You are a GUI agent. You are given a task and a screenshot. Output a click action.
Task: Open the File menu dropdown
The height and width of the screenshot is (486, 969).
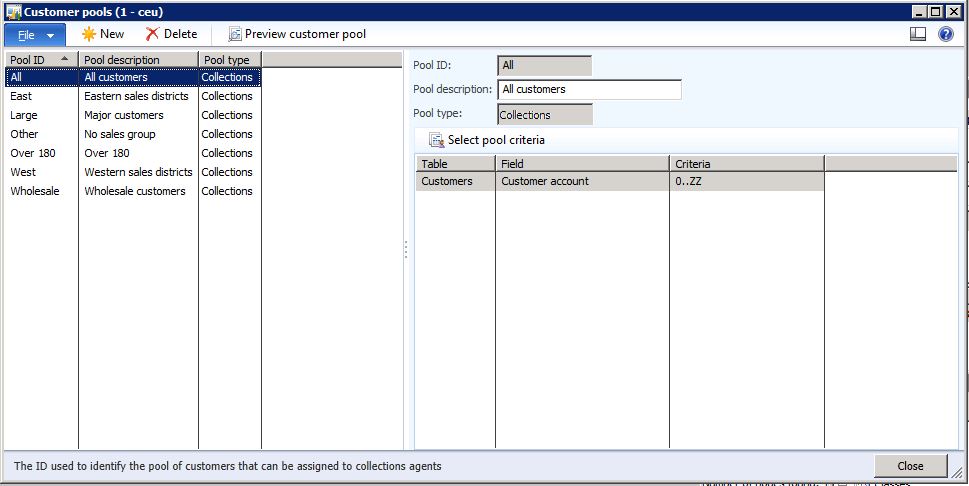click(35, 34)
